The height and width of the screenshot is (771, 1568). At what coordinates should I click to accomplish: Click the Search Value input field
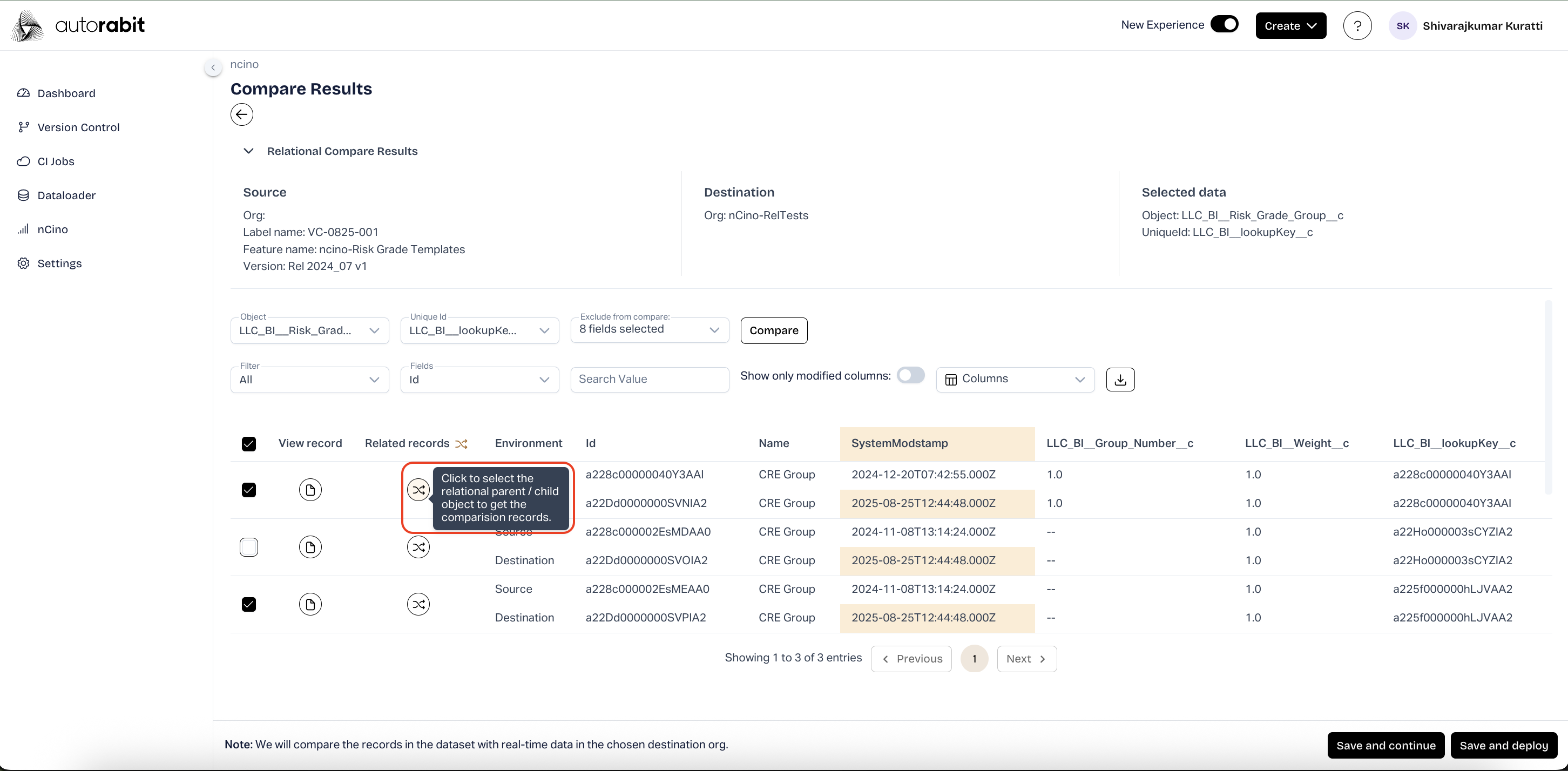[649, 379]
